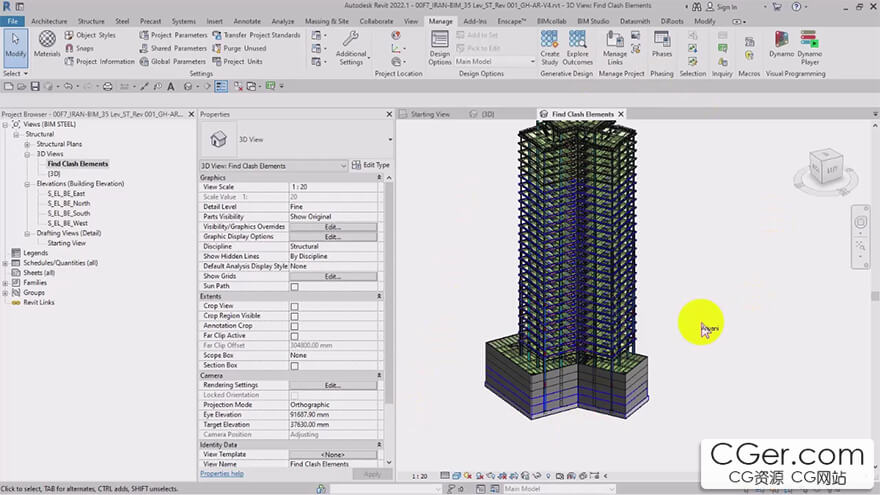Toggle Sun Path checkbox
Image resolution: width=880 pixels, height=495 pixels.
click(x=294, y=287)
